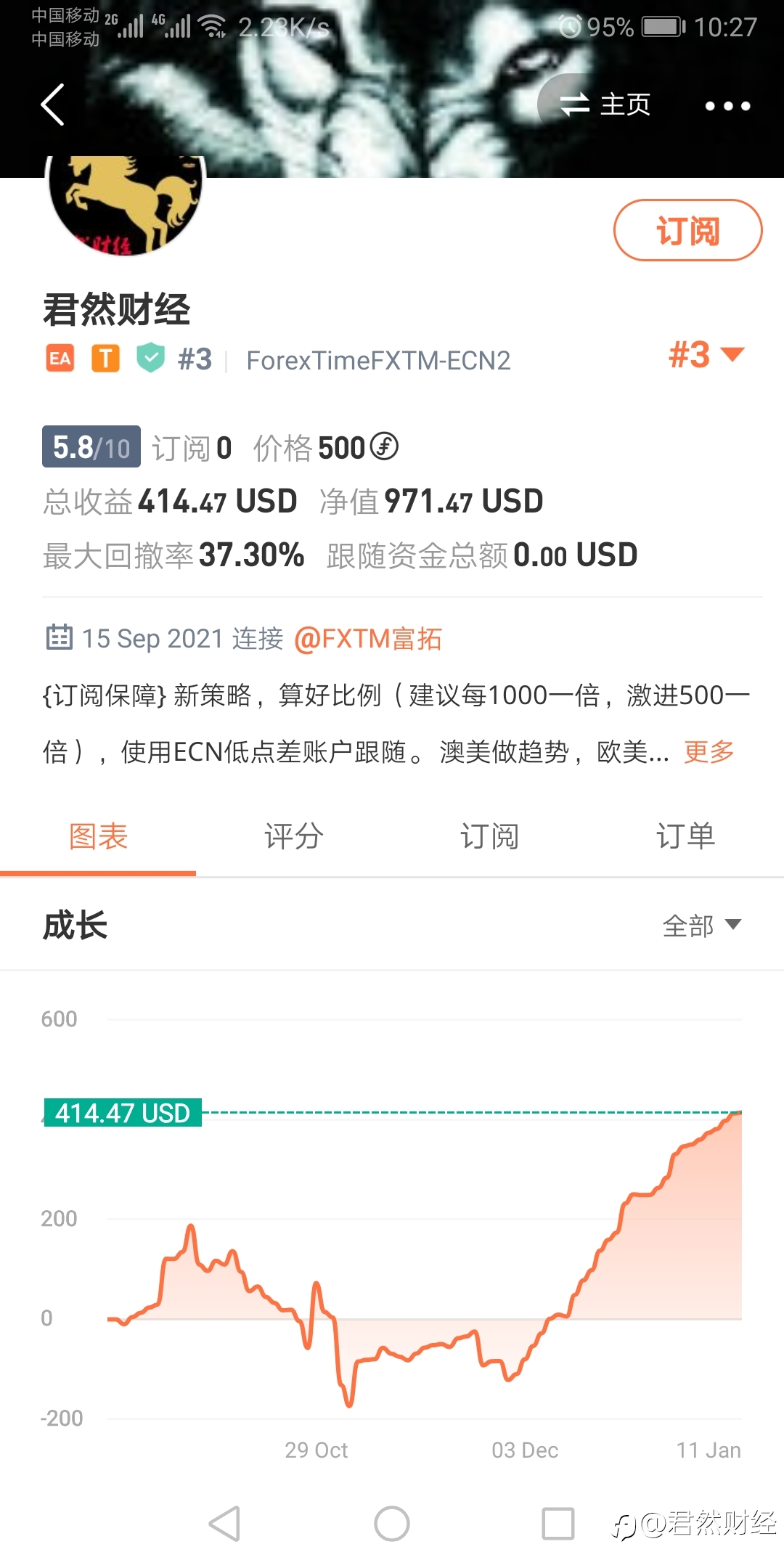
Task: Tap the Android home circle button
Action: (x=392, y=1523)
